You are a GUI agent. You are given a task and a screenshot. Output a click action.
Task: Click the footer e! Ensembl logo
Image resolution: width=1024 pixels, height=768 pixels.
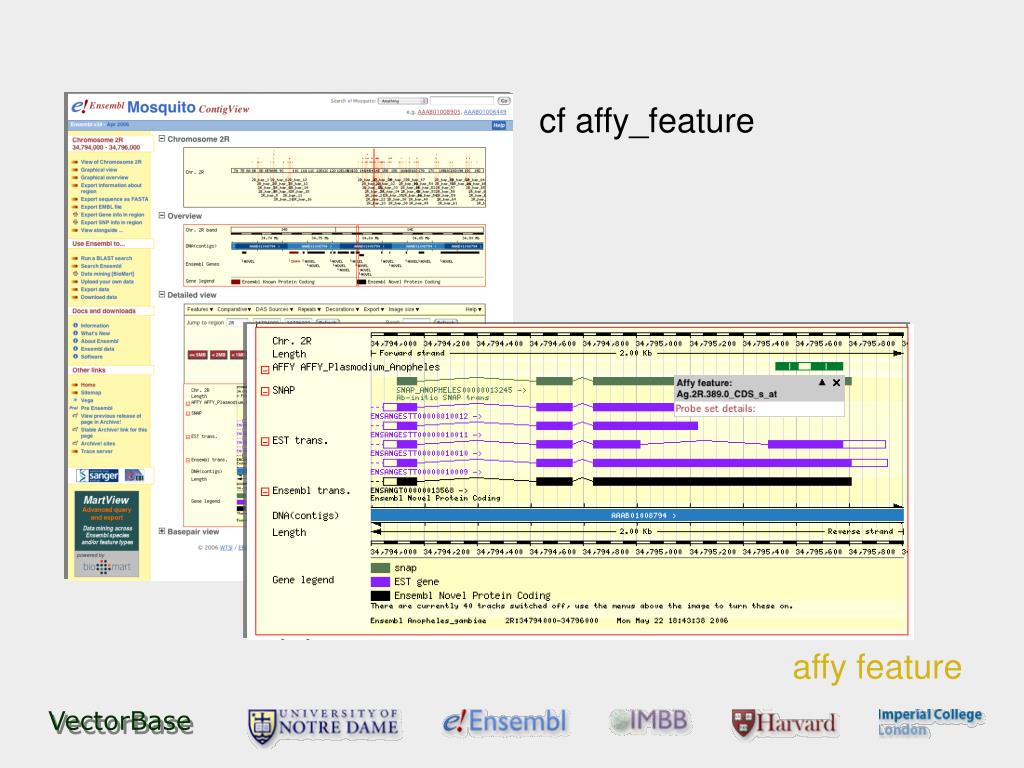pyautogui.click(x=505, y=722)
